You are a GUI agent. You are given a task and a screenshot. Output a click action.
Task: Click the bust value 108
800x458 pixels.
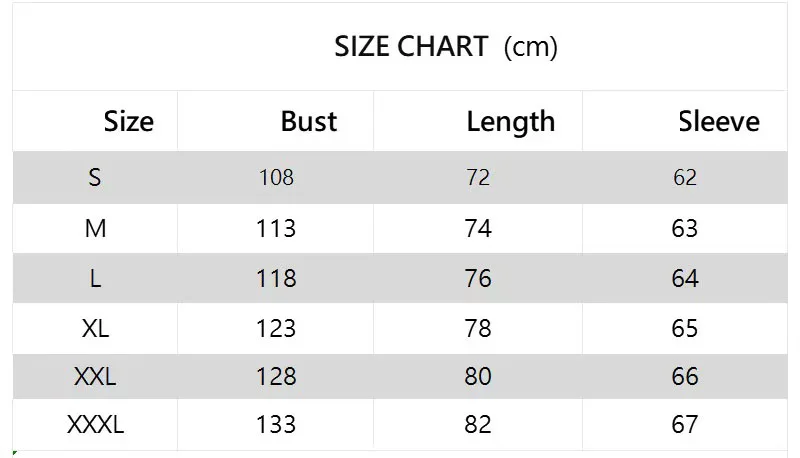(276, 177)
